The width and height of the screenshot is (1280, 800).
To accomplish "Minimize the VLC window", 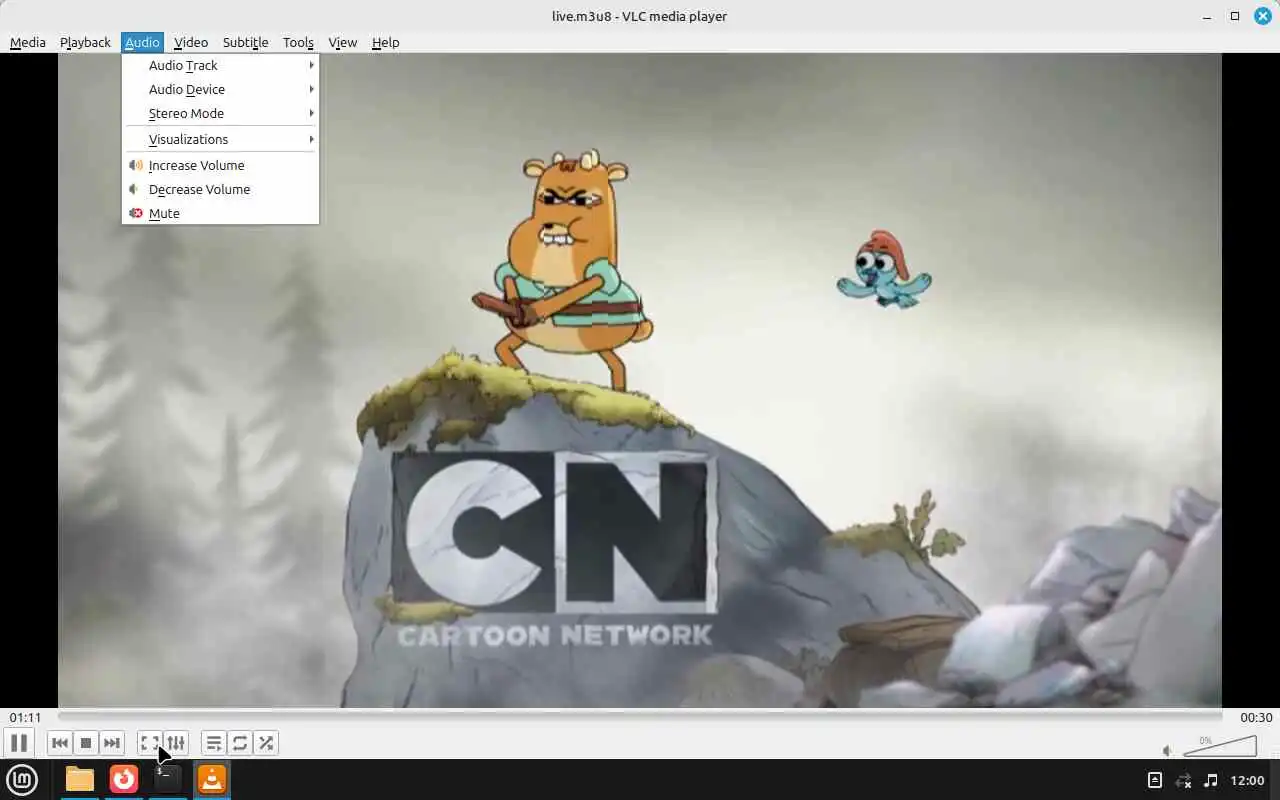I will 1208,16.
